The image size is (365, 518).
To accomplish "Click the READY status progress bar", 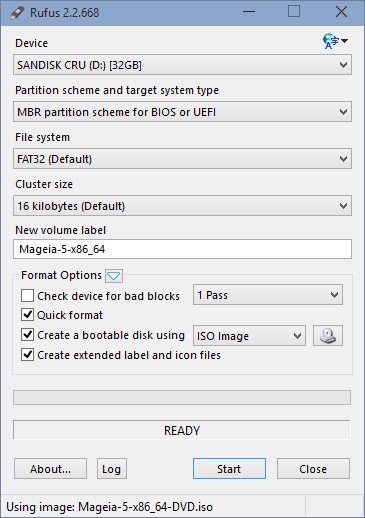I will coord(182,430).
